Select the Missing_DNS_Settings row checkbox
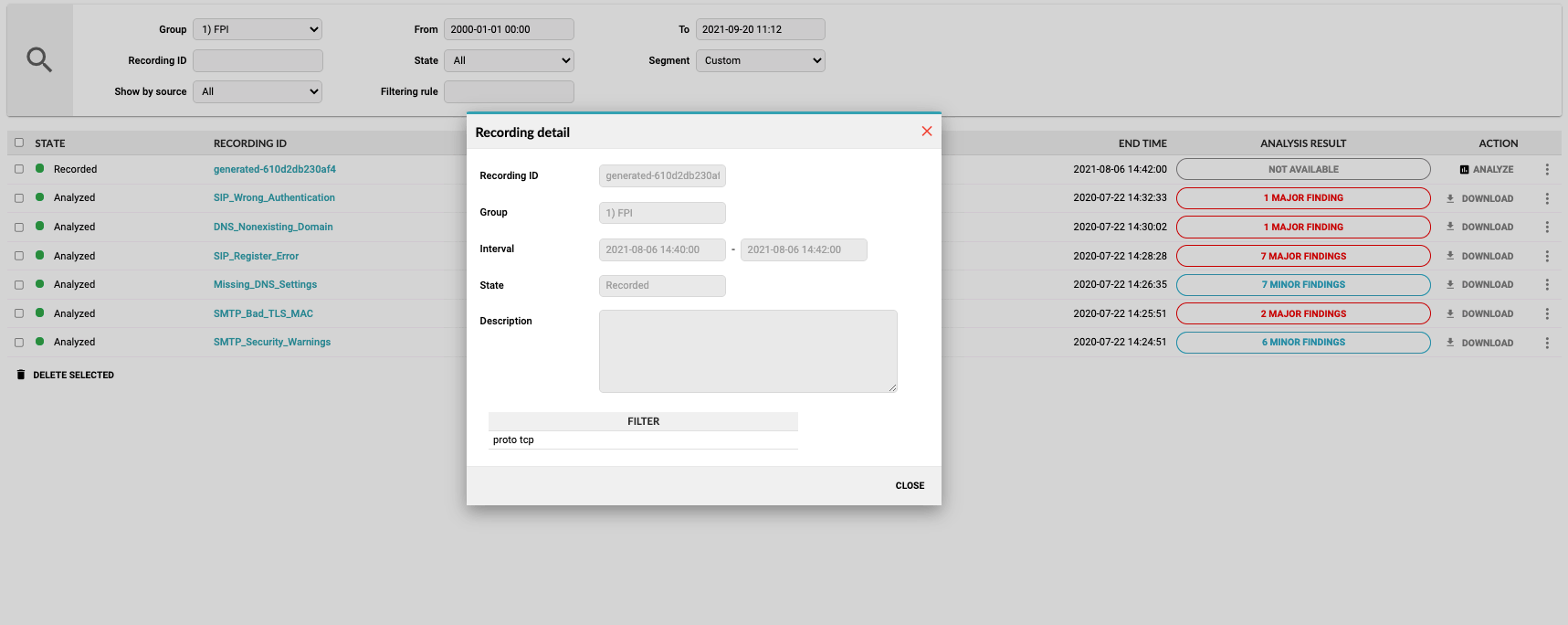 point(19,285)
